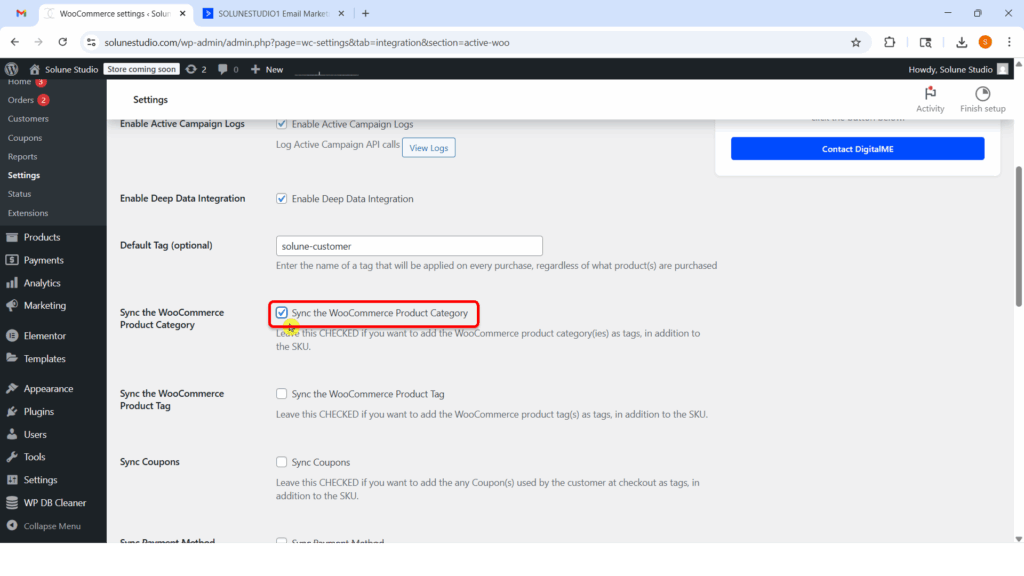This screenshot has height=576, width=1024.
Task: Open Extensions in WooCommerce submenu
Action: pyautogui.click(x=28, y=213)
